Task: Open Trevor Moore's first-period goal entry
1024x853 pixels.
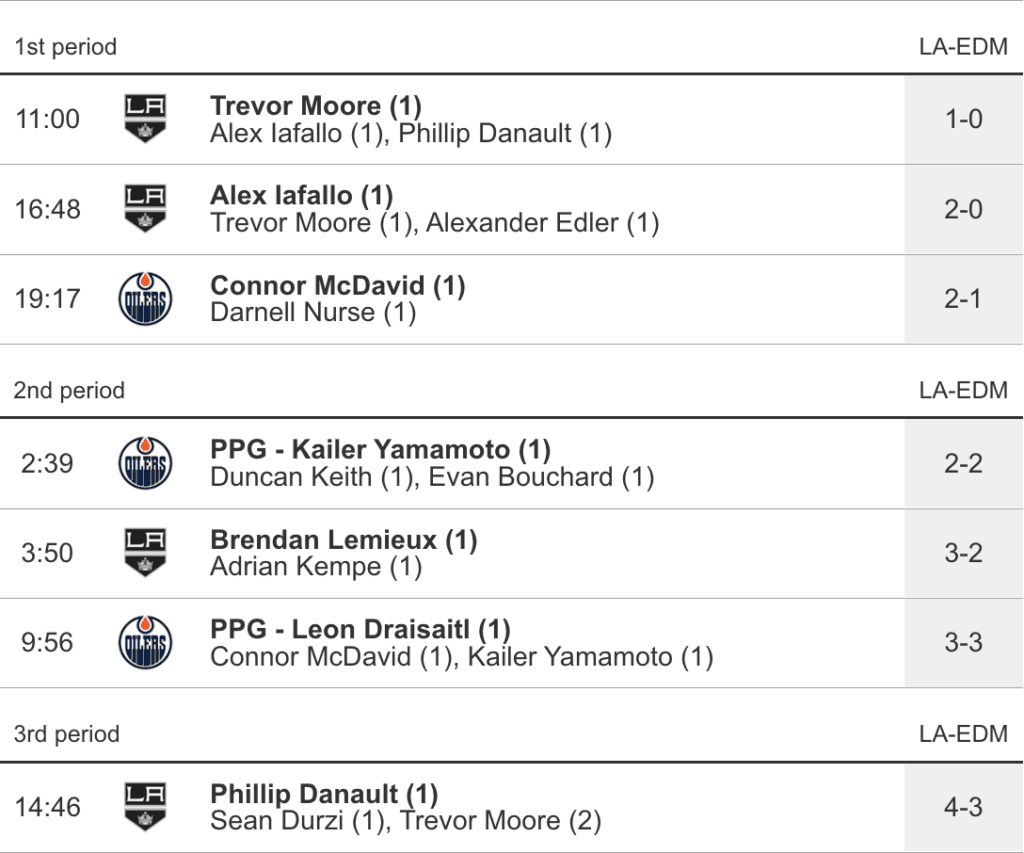Action: pyautogui.click(x=316, y=106)
